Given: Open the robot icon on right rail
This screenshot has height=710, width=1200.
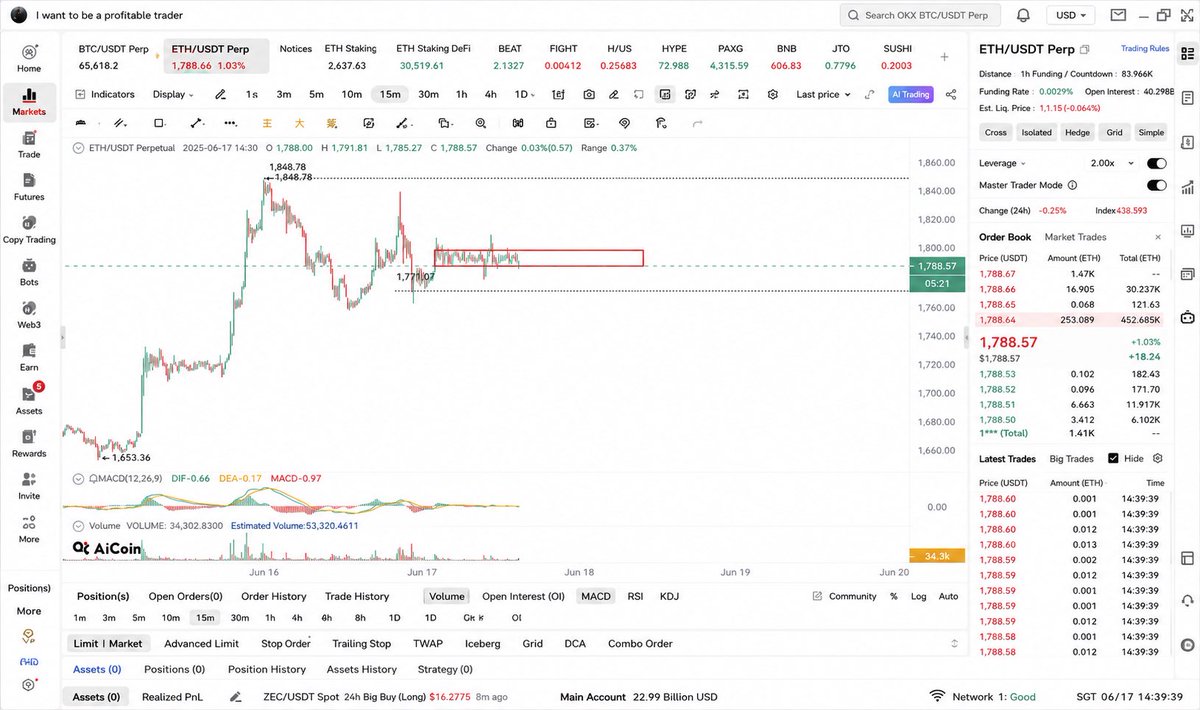Looking at the screenshot, I should (1187, 318).
